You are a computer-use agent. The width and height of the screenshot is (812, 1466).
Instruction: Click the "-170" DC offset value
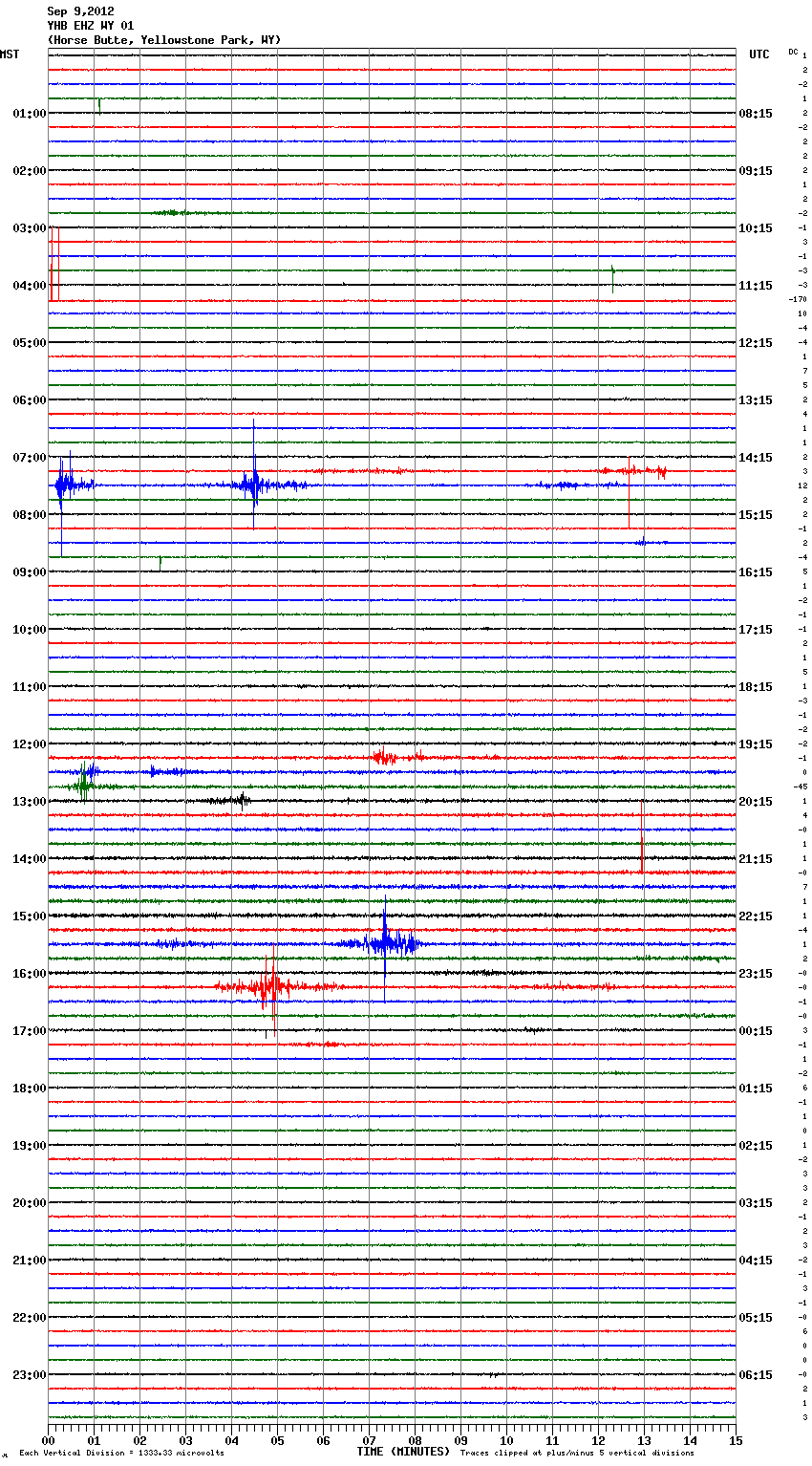coord(799,299)
